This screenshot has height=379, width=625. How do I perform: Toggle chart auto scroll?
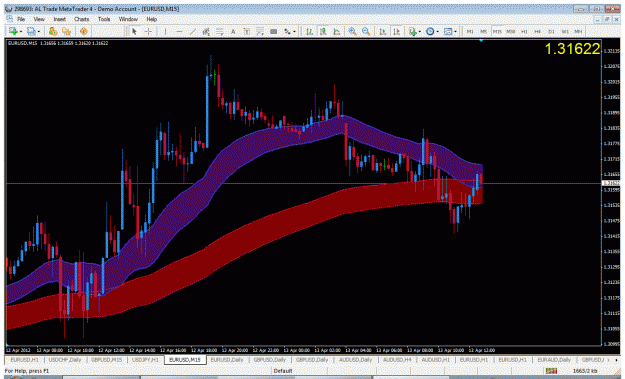pyautogui.click(x=383, y=31)
